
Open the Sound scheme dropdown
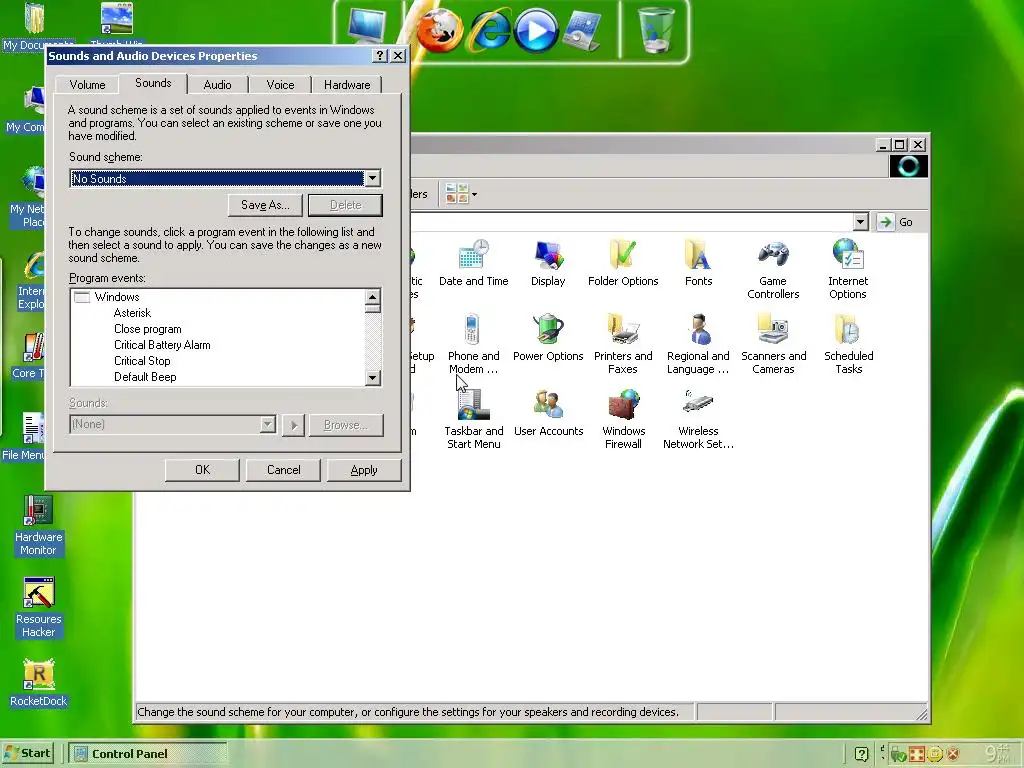click(x=372, y=178)
